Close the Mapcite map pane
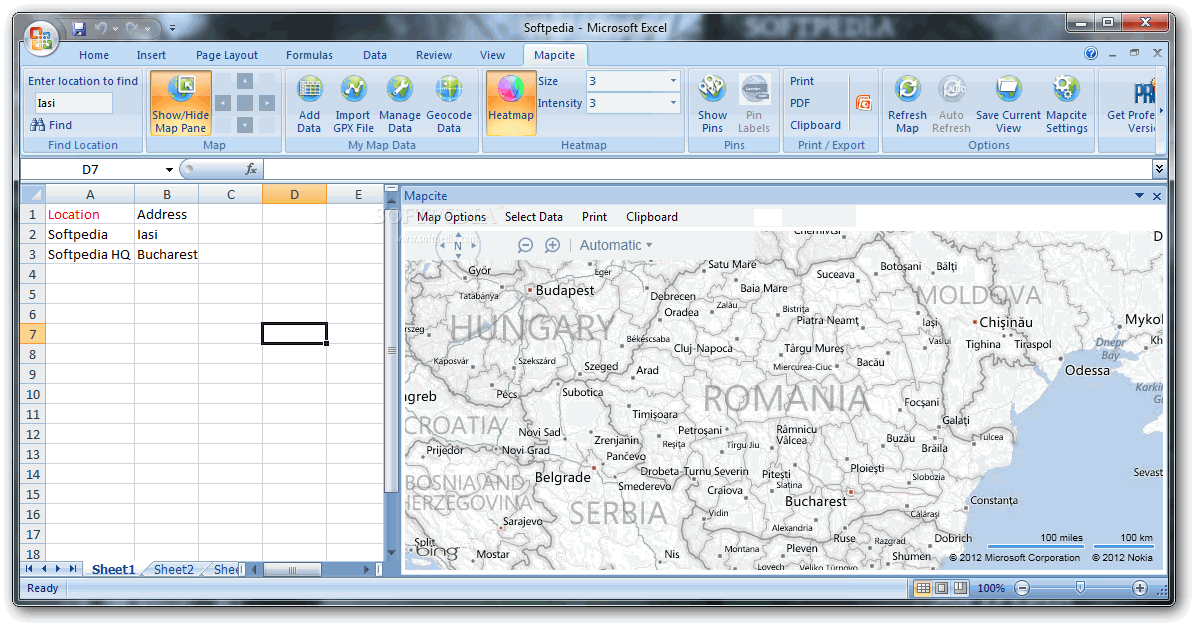 pyautogui.click(x=1157, y=196)
